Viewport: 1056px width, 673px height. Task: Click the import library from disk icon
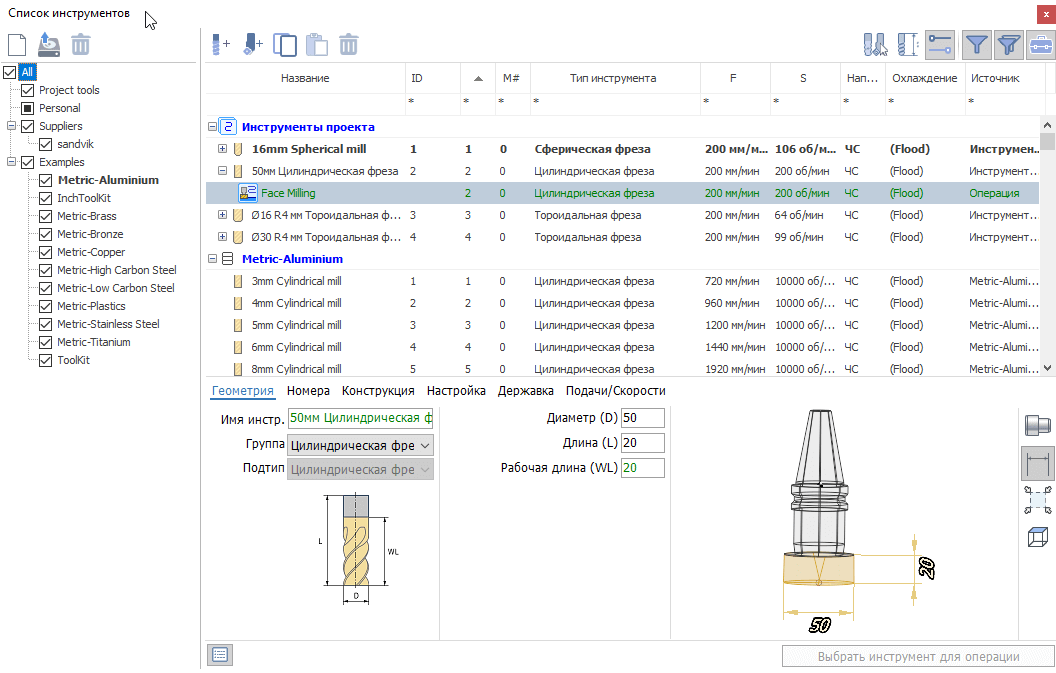point(48,45)
